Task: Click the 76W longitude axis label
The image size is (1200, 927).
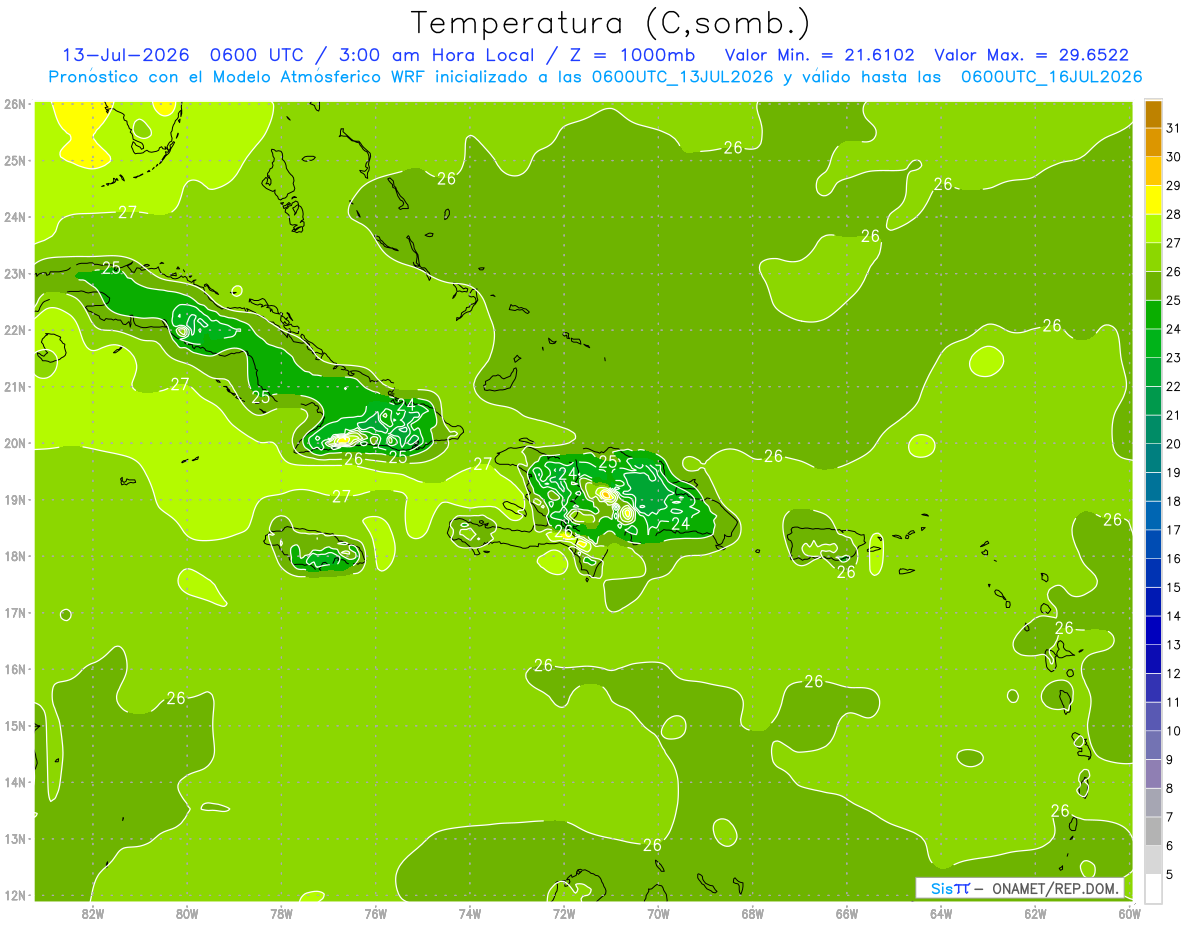Action: click(375, 913)
